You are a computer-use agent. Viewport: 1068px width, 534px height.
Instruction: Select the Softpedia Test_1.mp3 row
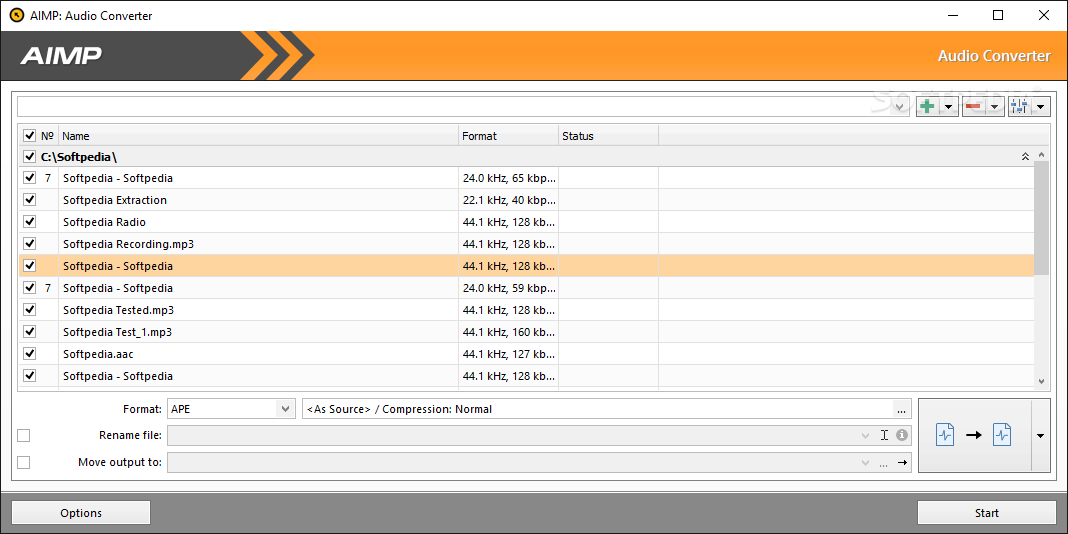coord(526,332)
